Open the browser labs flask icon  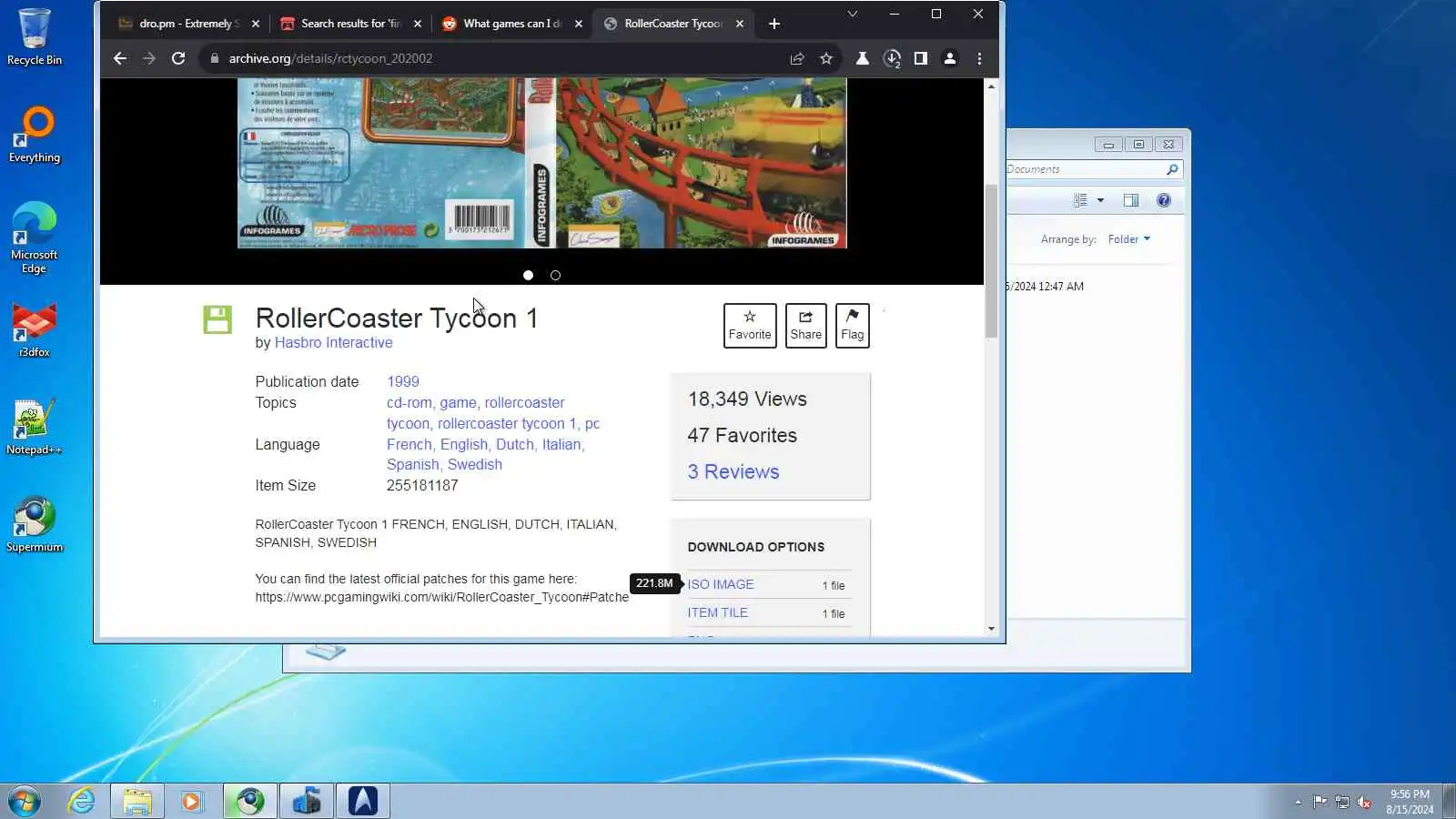pos(862,58)
